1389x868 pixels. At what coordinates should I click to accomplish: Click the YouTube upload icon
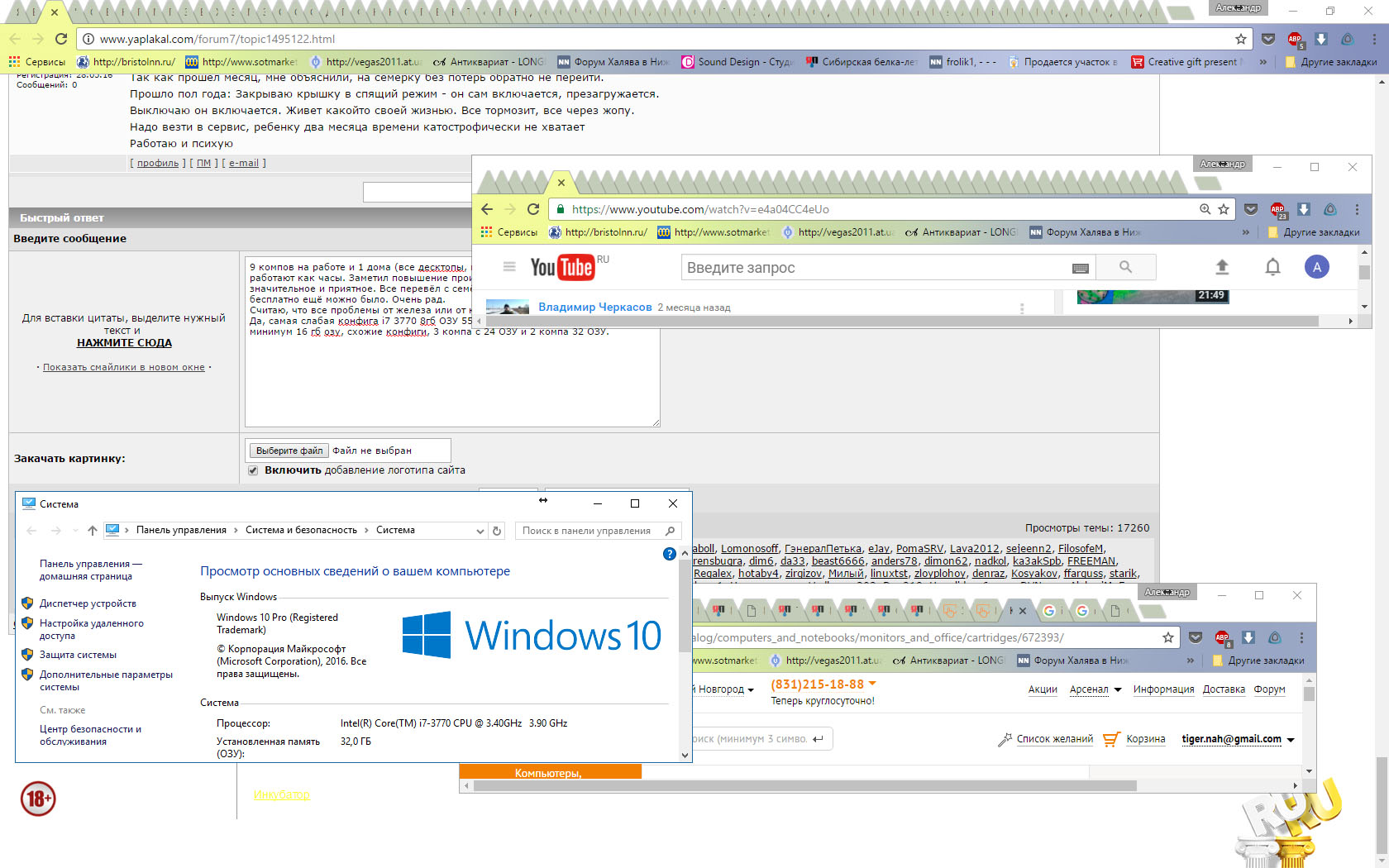(x=1222, y=267)
